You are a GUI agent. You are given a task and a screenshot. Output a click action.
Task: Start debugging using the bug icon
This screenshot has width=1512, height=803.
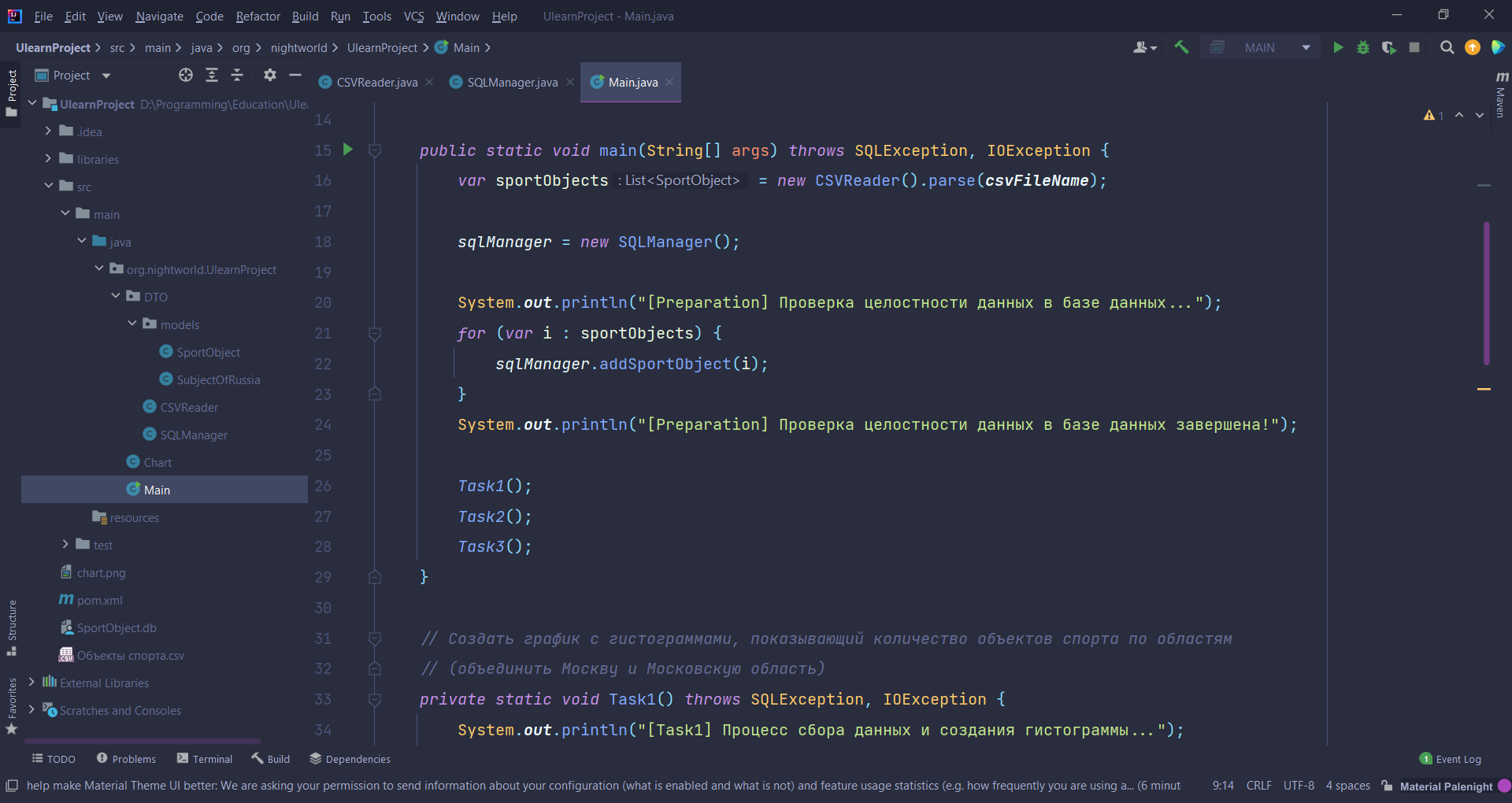pyautogui.click(x=1364, y=47)
